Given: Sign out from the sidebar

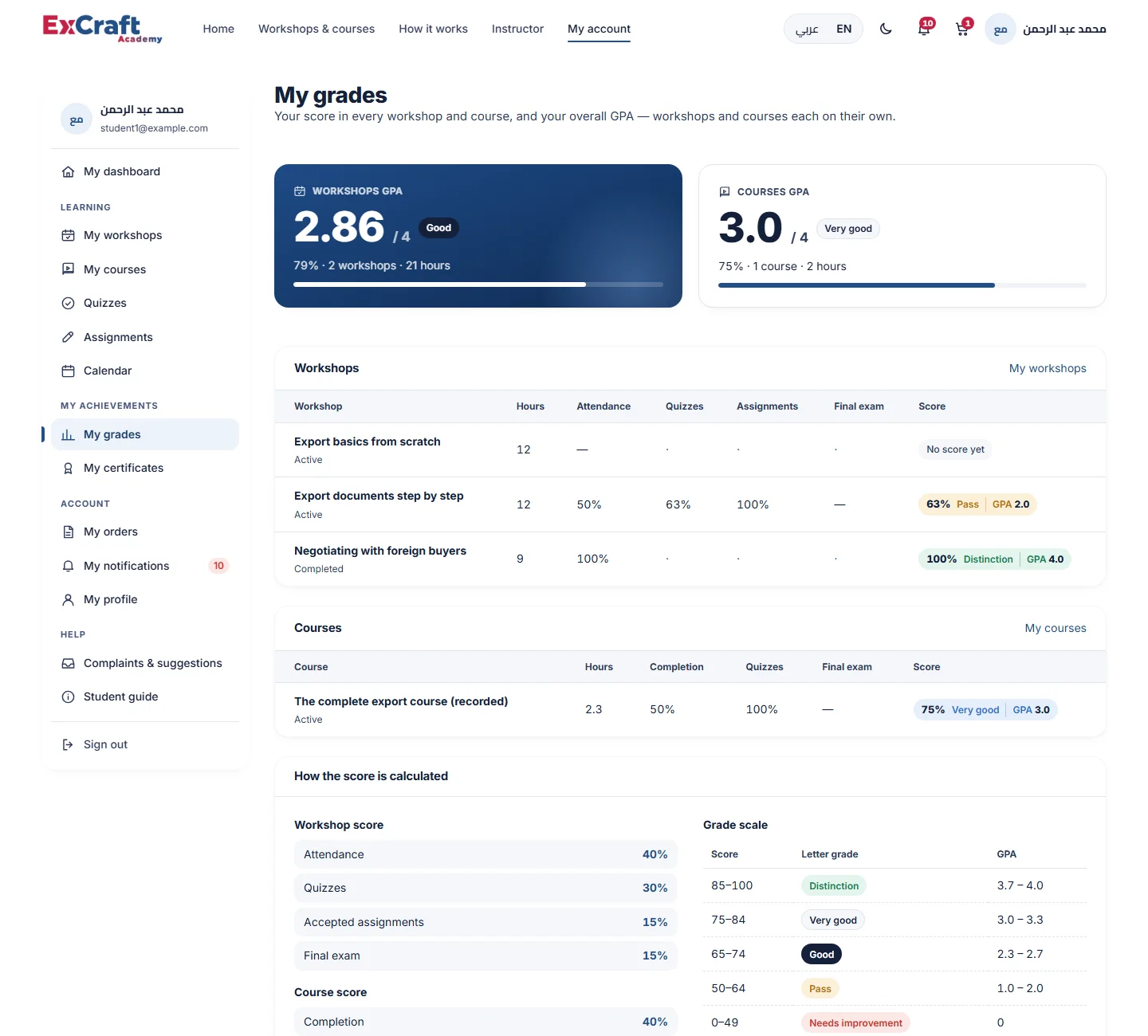Looking at the screenshot, I should 145,744.
